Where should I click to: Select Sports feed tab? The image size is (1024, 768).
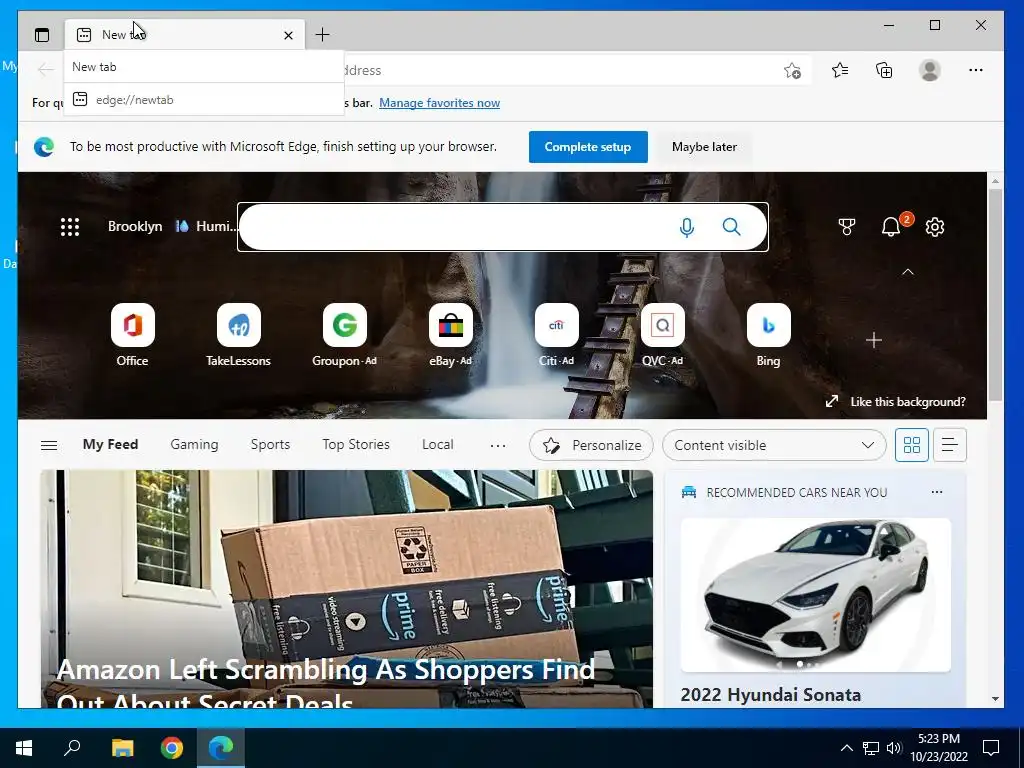click(270, 445)
